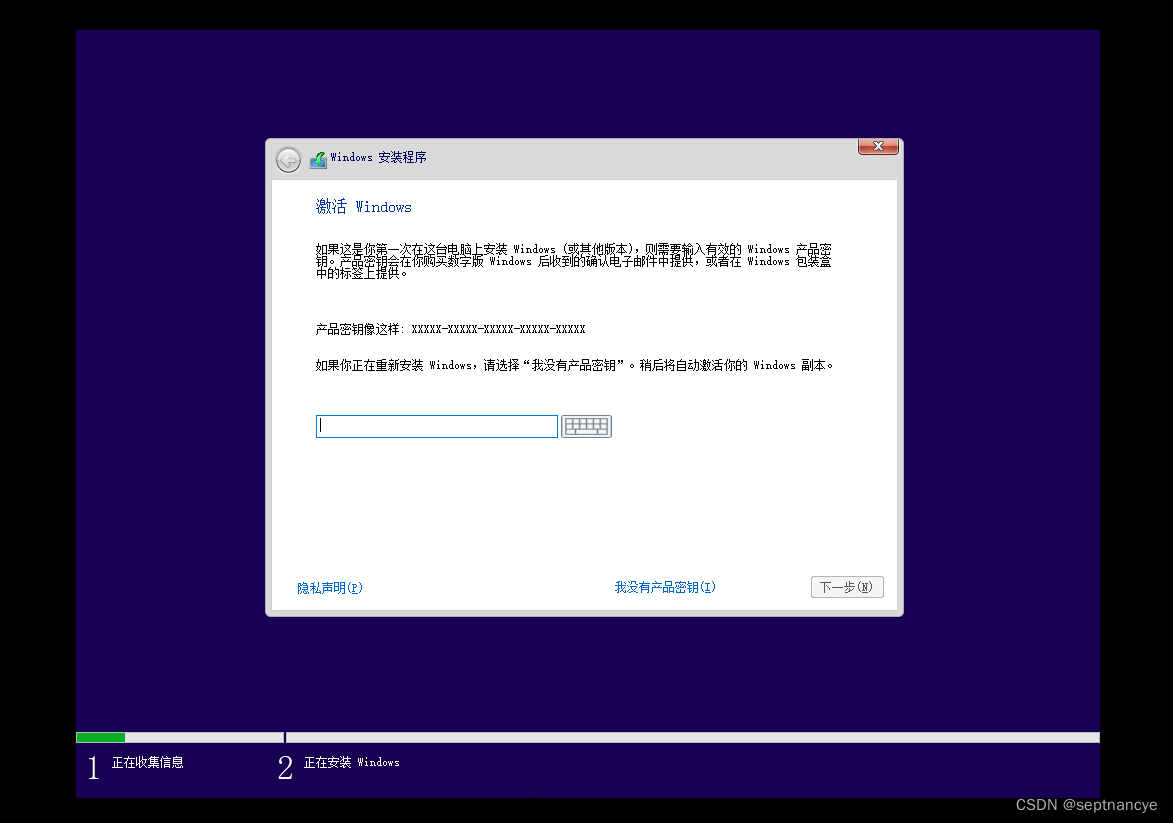Image resolution: width=1173 pixels, height=823 pixels.
Task: Click the 正在安装 Windows step label
Action: coord(352,762)
